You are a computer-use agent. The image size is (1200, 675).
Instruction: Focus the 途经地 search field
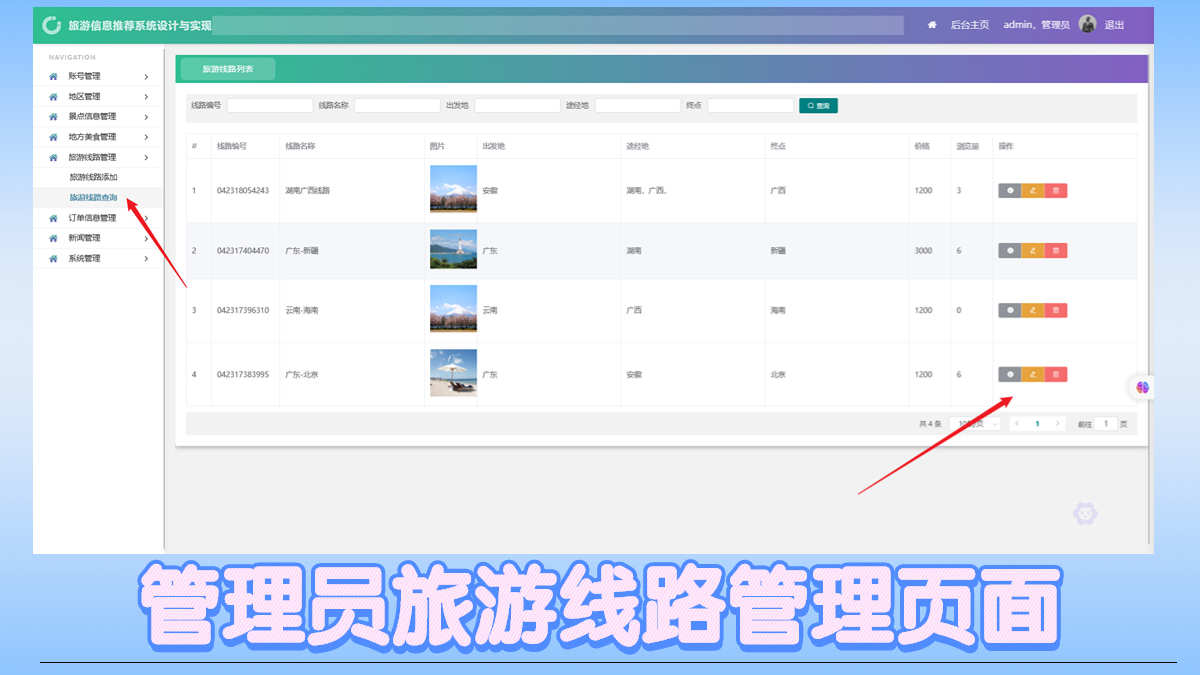pyautogui.click(x=638, y=105)
